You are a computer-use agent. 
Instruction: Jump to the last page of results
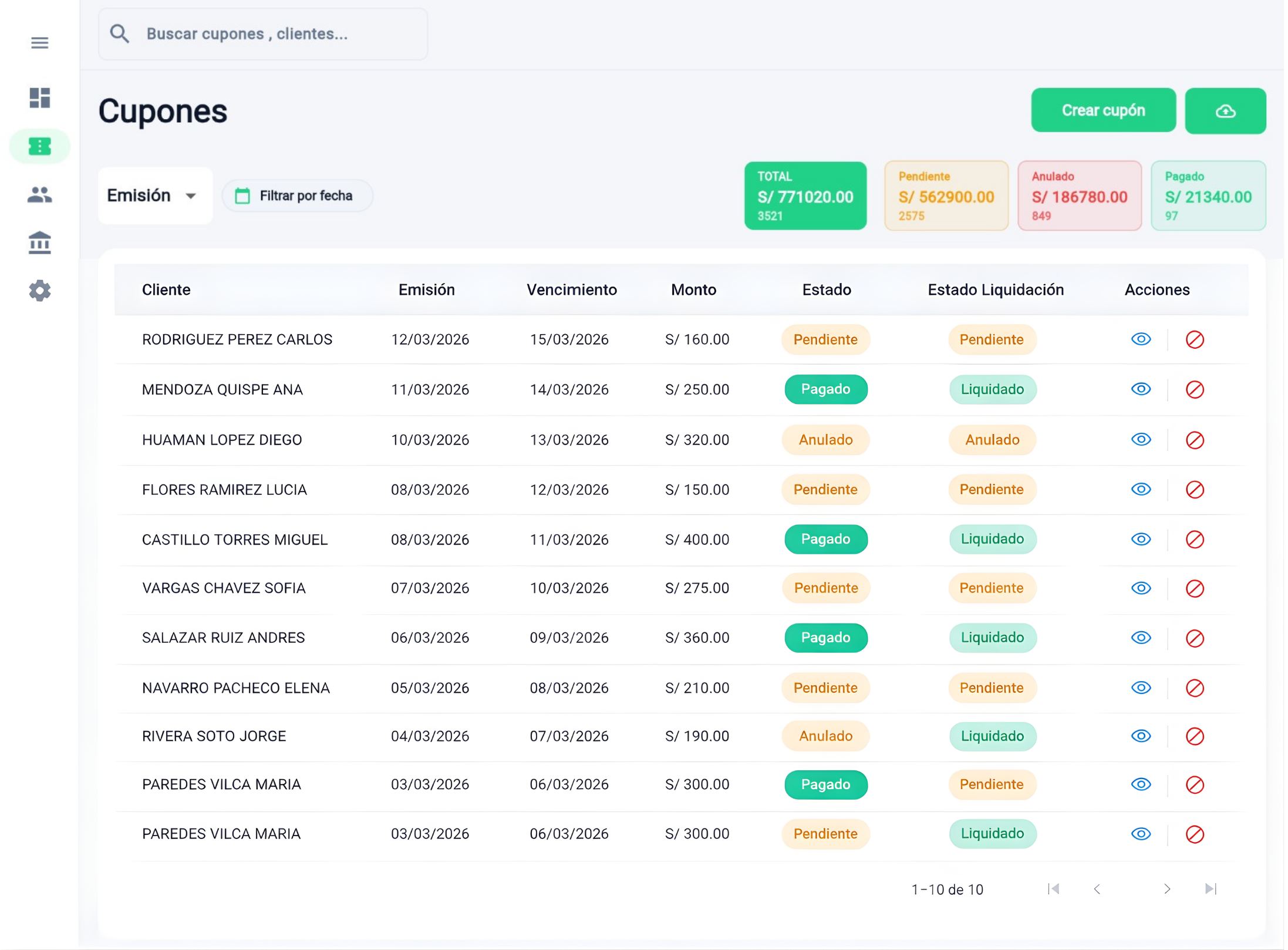click(1211, 890)
